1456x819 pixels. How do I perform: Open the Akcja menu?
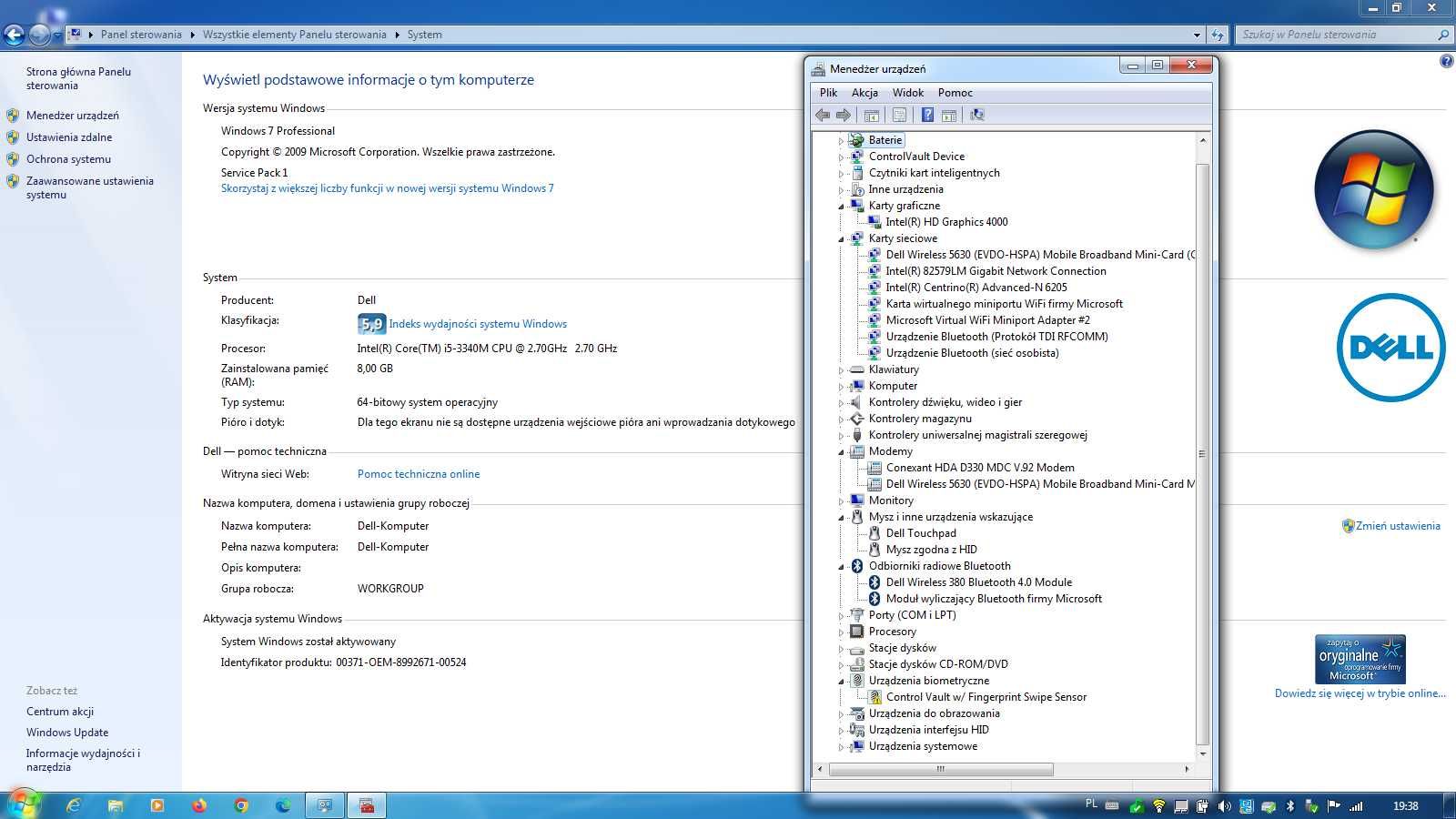coord(864,93)
